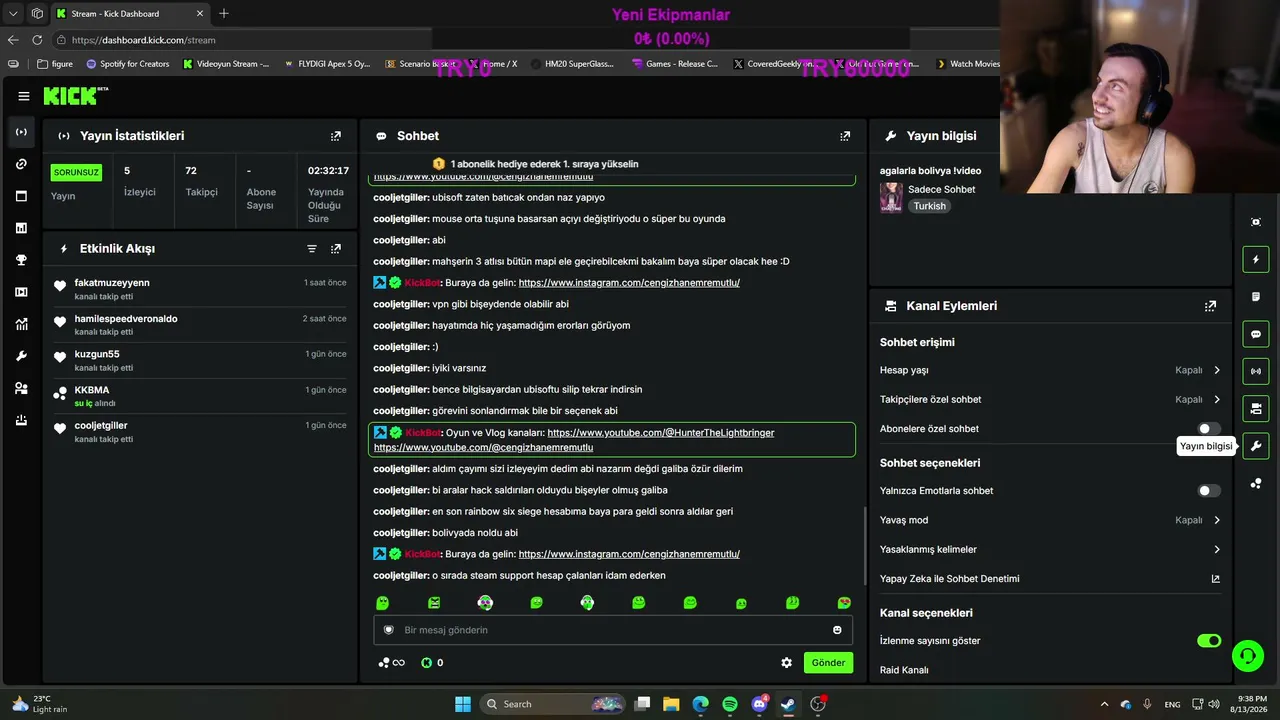Image resolution: width=1280 pixels, height=720 pixels.
Task: Toggle Abonelere özel sohbet switch
Action: pyautogui.click(x=1209, y=429)
